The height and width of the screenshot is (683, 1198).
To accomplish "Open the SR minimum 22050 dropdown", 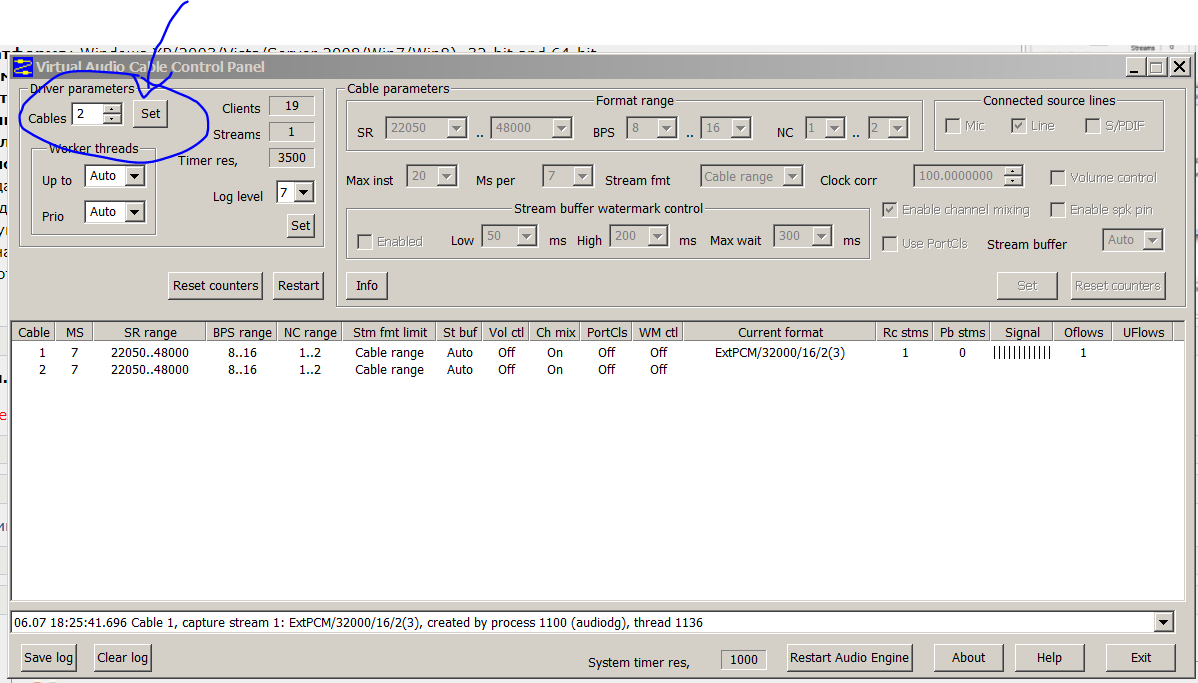I will coord(456,128).
